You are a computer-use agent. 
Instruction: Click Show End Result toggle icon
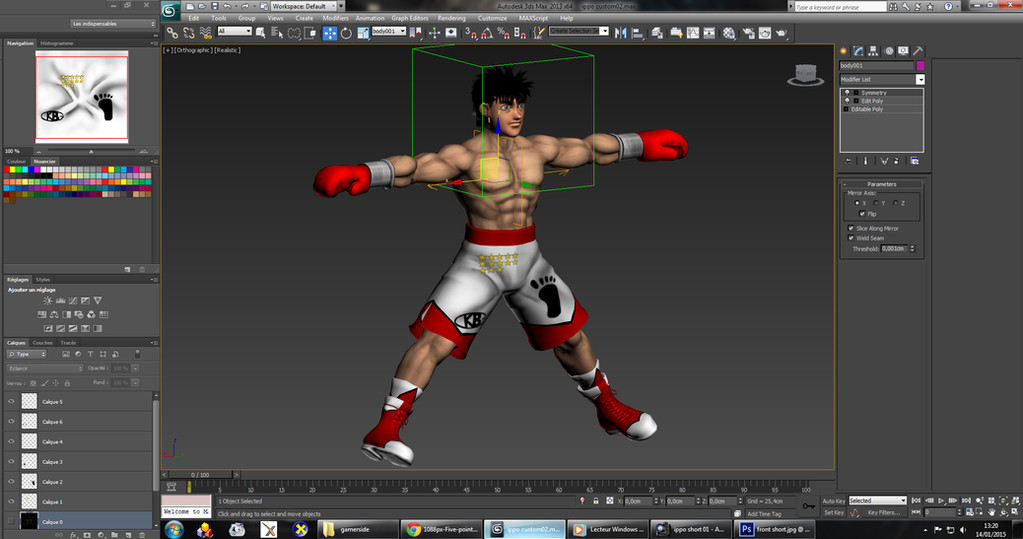[x=866, y=161]
